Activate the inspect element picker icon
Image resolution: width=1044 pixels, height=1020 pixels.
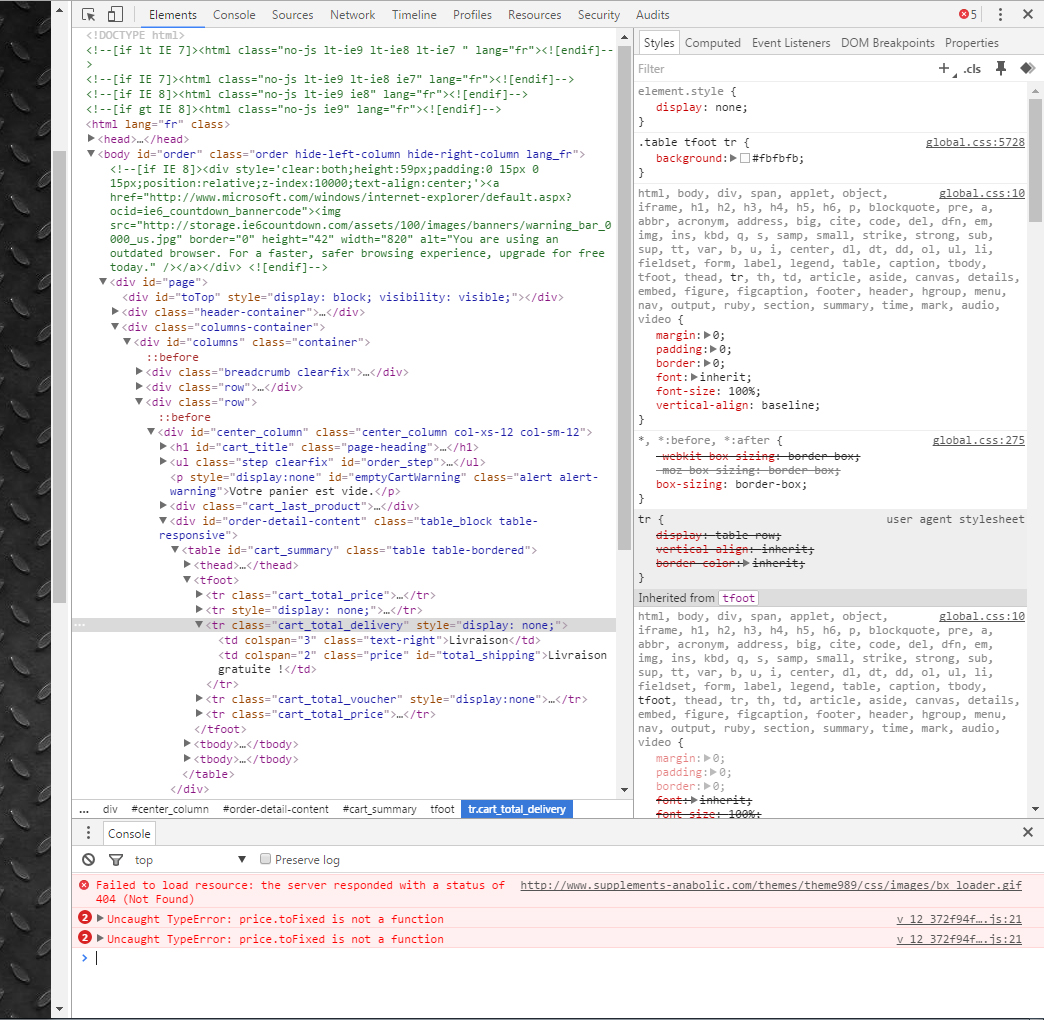89,15
